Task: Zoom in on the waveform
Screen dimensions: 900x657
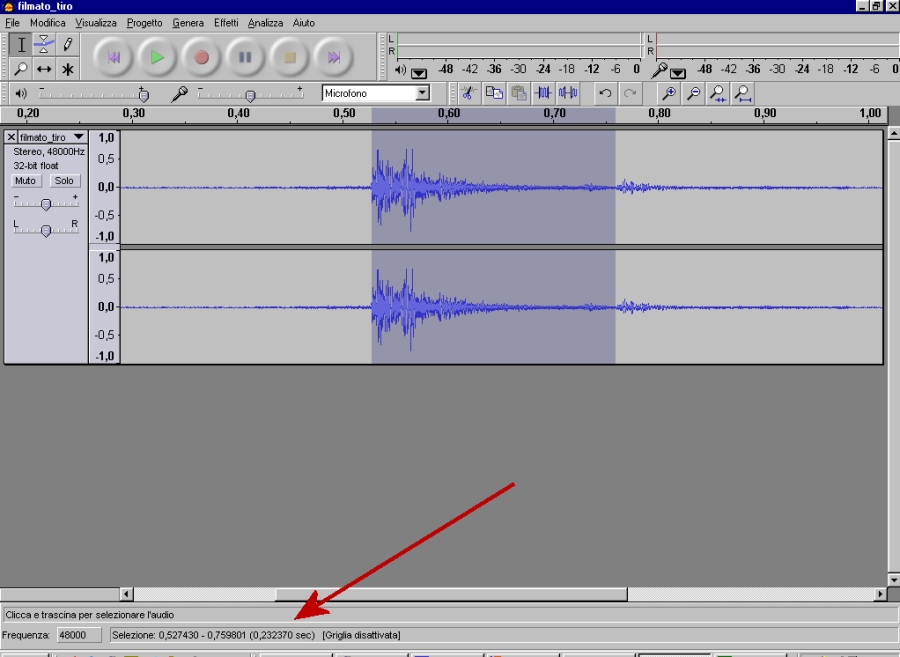Action: pyautogui.click(x=668, y=93)
